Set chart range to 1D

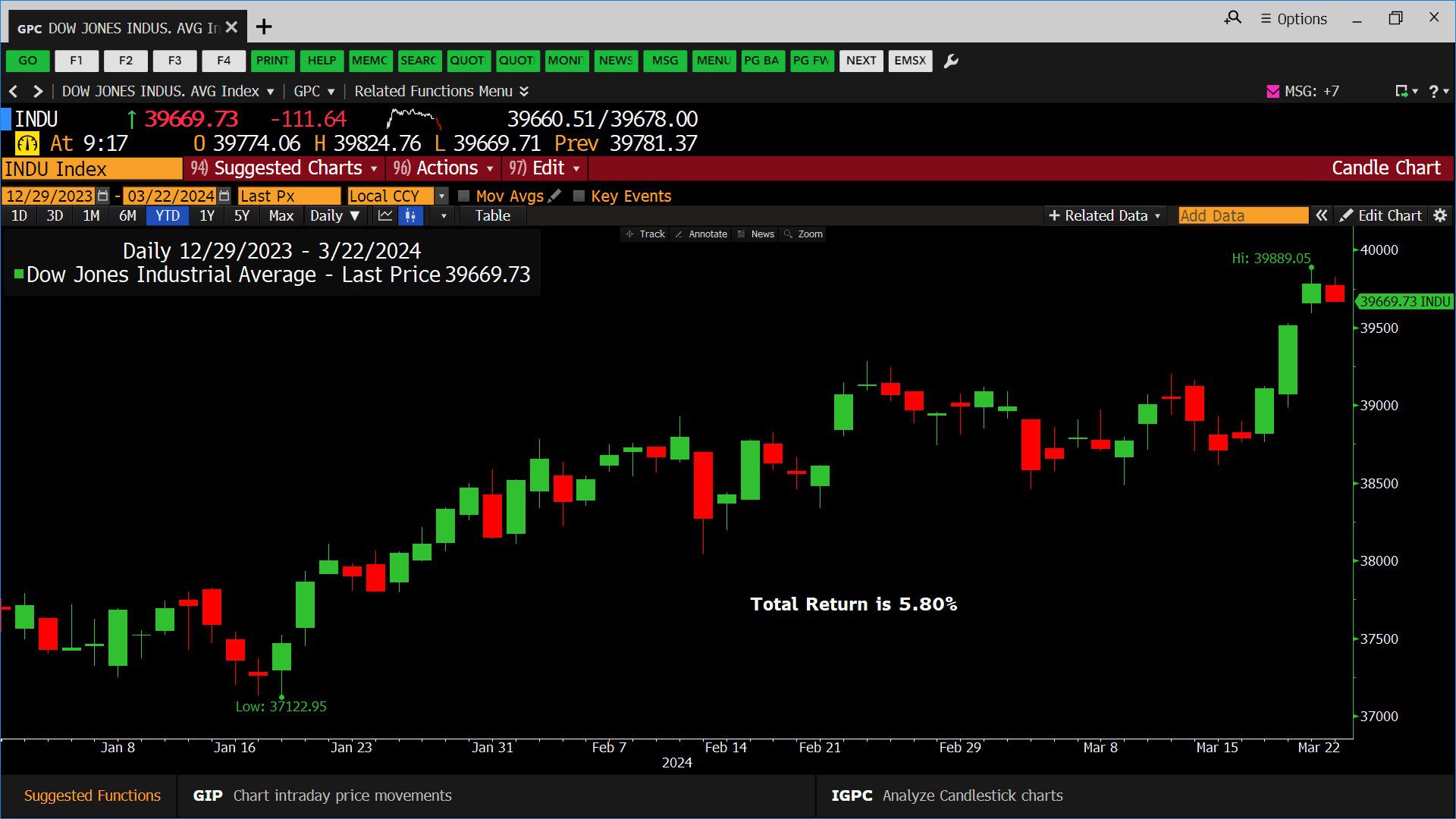coord(19,215)
